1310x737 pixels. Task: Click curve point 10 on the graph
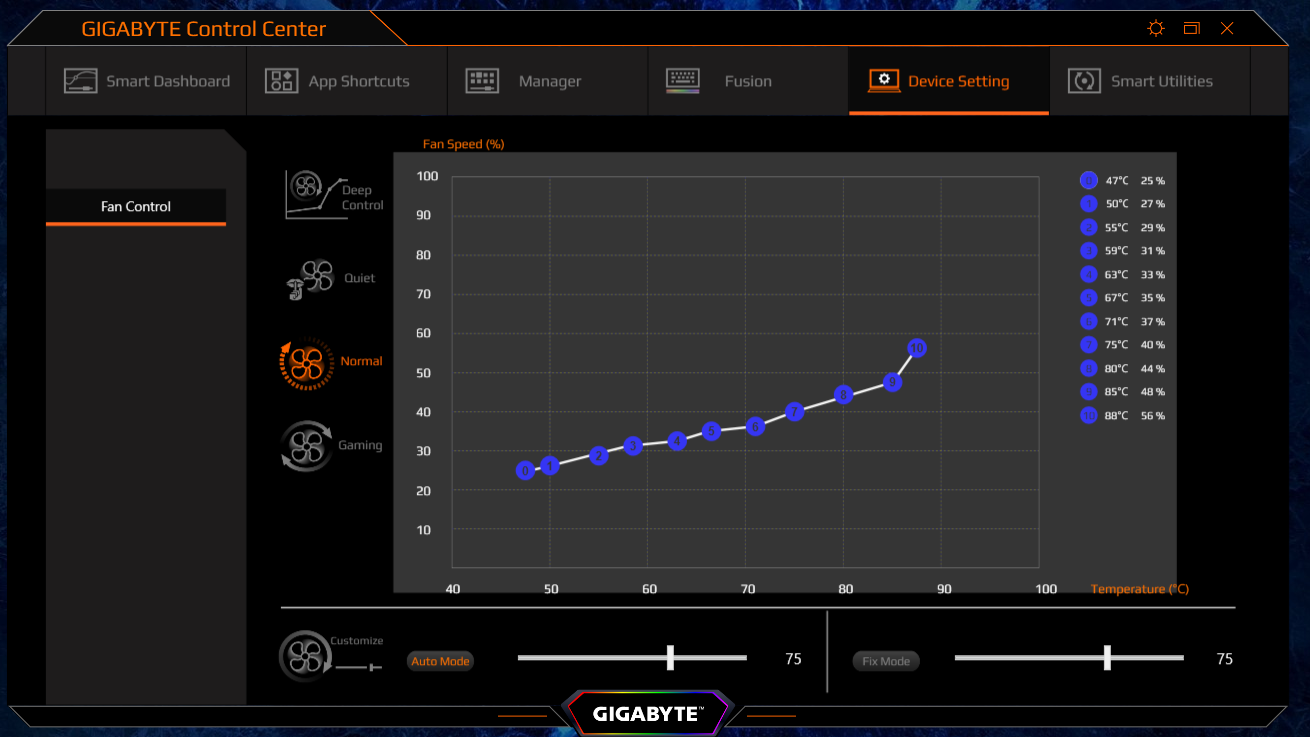917,348
